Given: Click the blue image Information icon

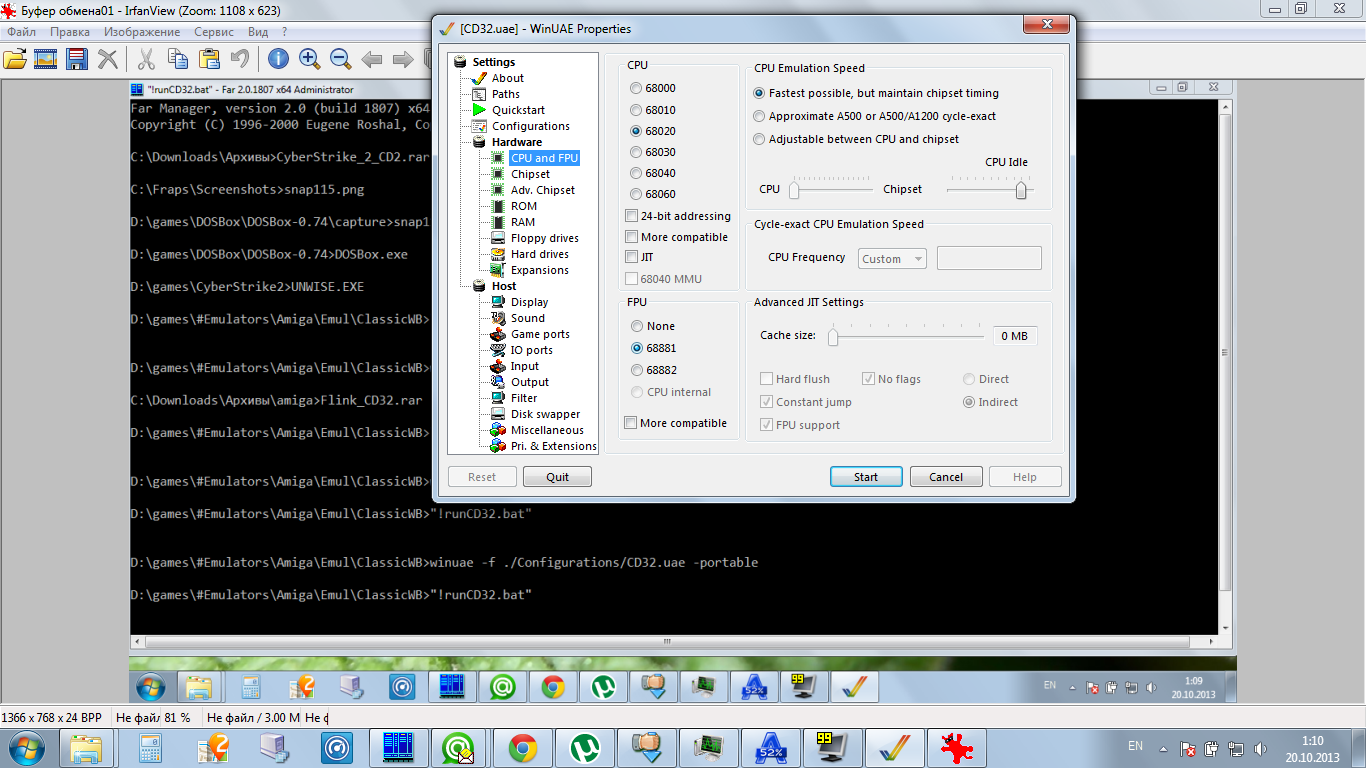Looking at the screenshot, I should point(277,59).
